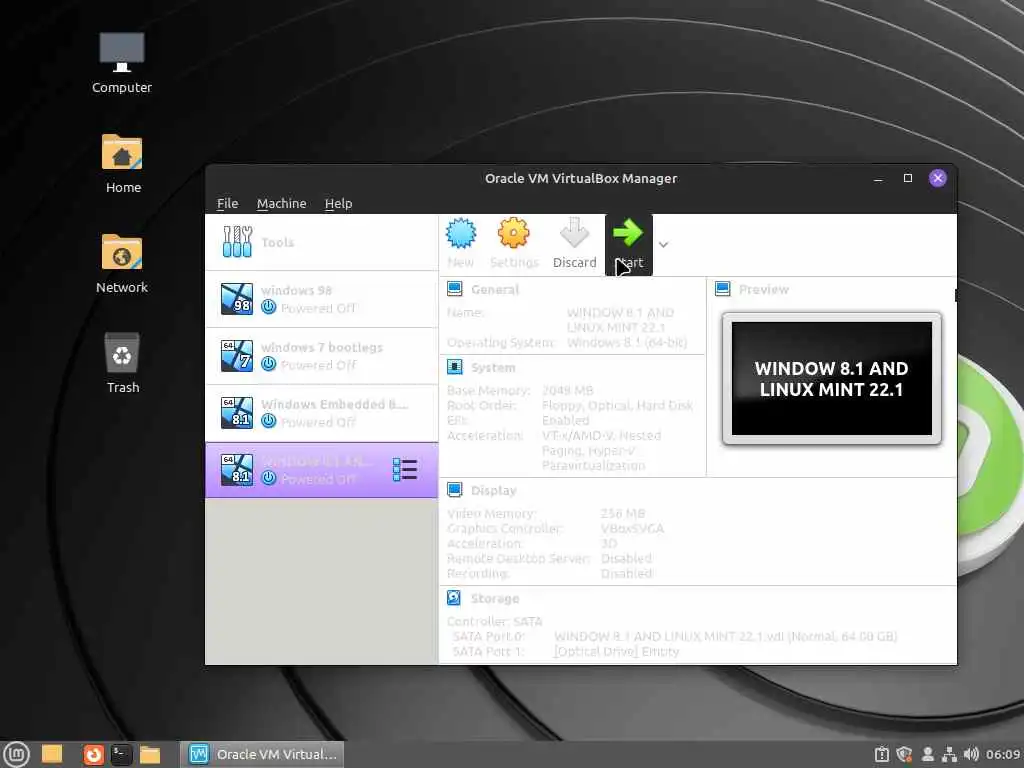Click the panel clock showing 06:09

[1003, 754]
